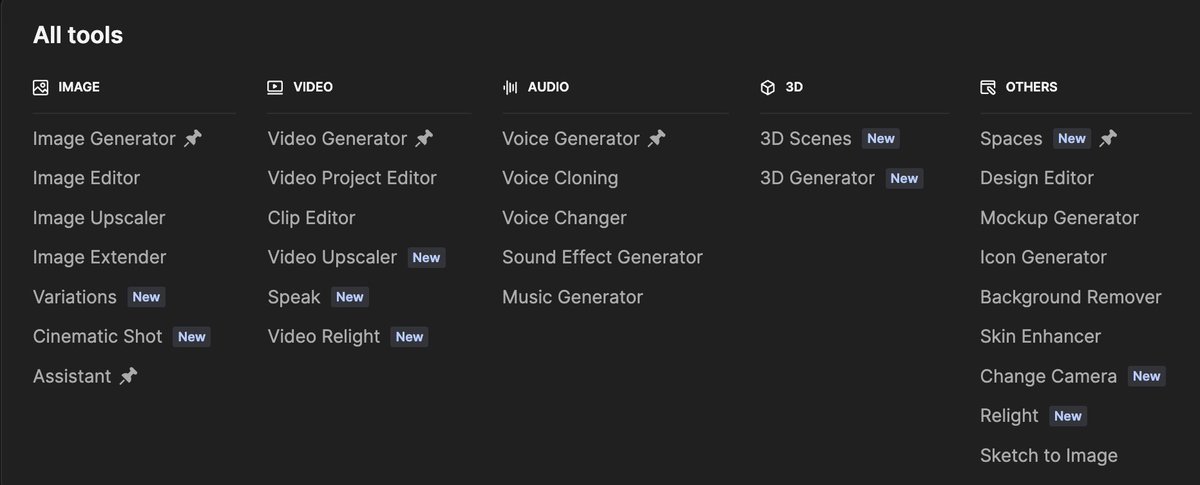Launch the Video Project Editor
1200x485 pixels.
352,178
